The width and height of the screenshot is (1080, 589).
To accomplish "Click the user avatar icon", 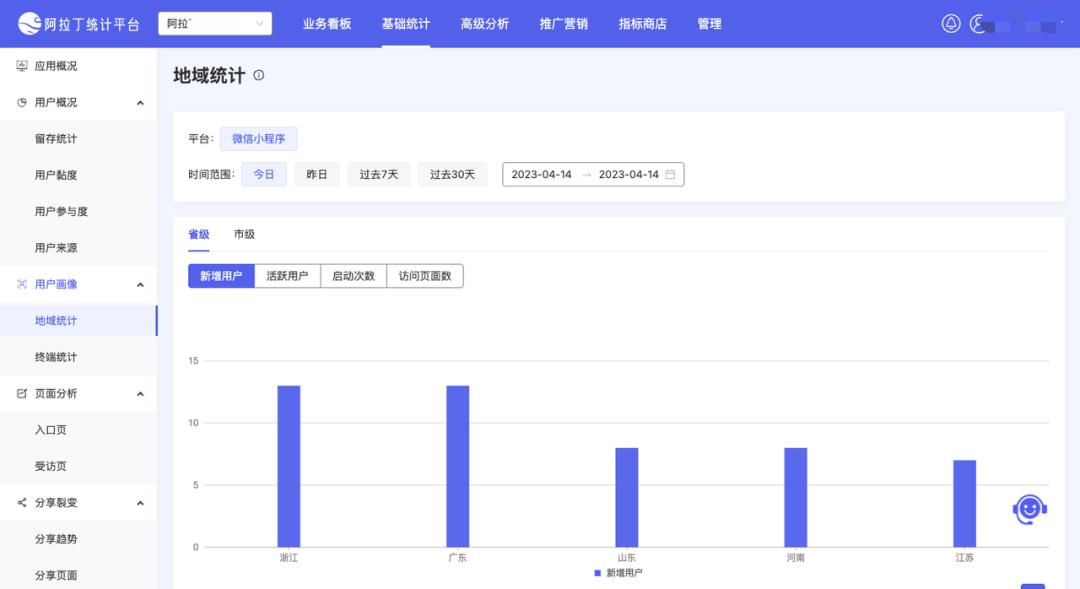I will click(977, 25).
